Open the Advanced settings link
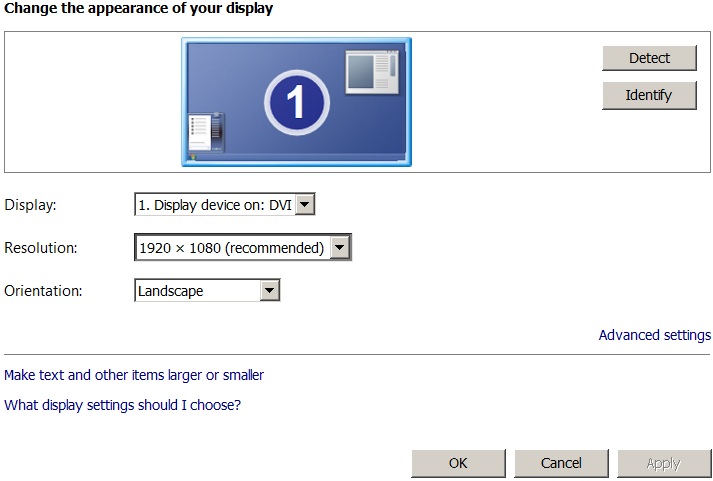 (x=654, y=335)
